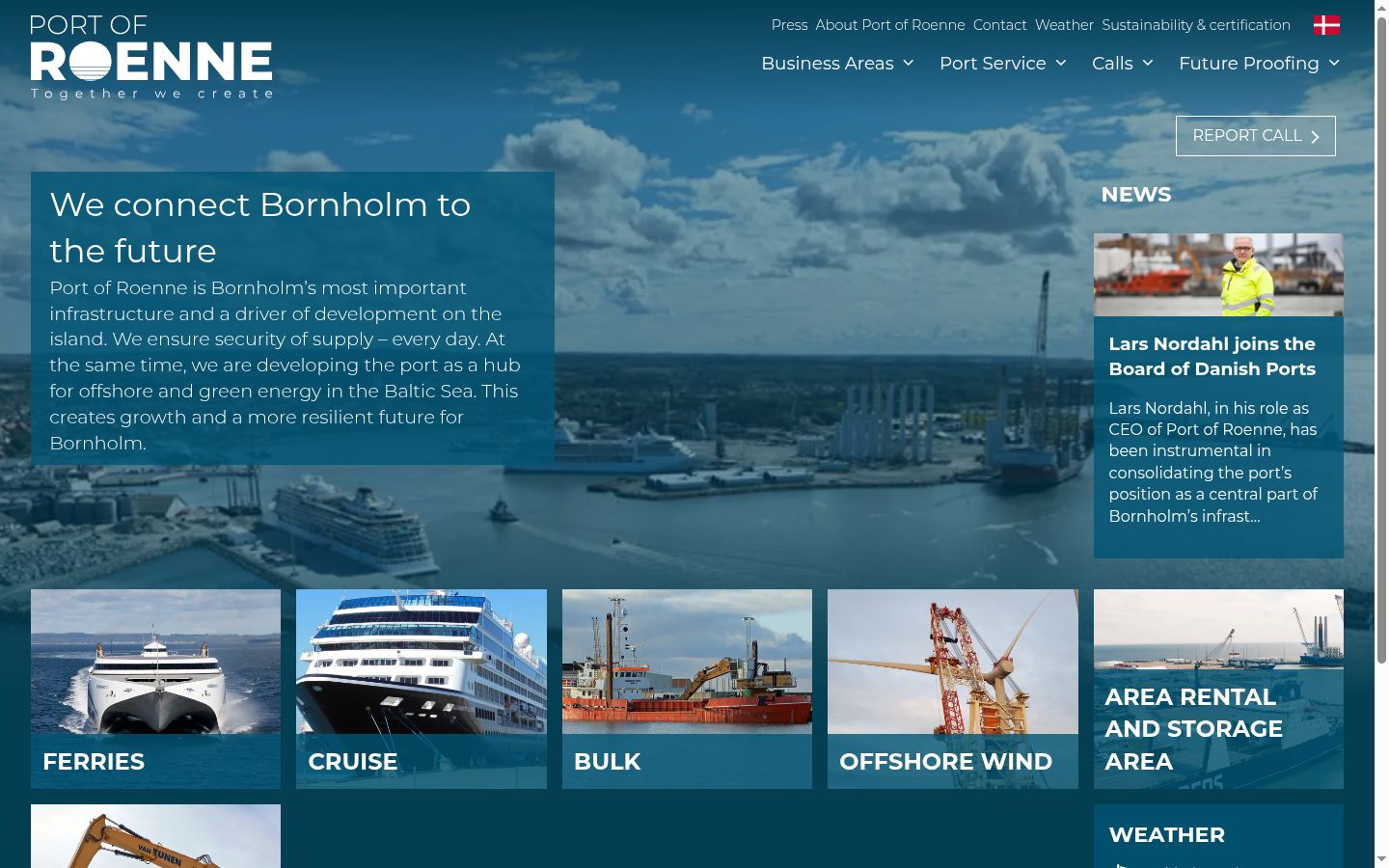Open the Weather link in top bar
The height and width of the screenshot is (868, 1389).
[1064, 25]
